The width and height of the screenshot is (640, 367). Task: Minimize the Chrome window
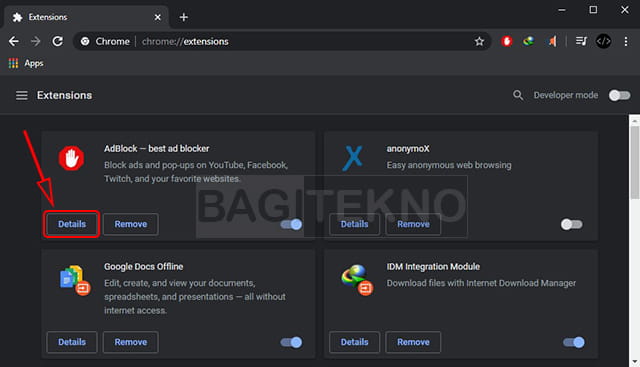click(562, 10)
